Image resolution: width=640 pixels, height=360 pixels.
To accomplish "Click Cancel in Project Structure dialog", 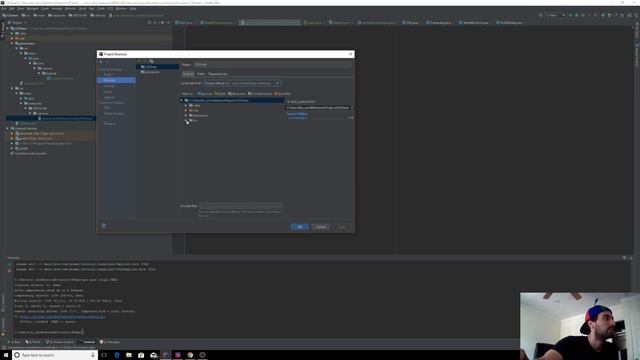I will (320, 227).
